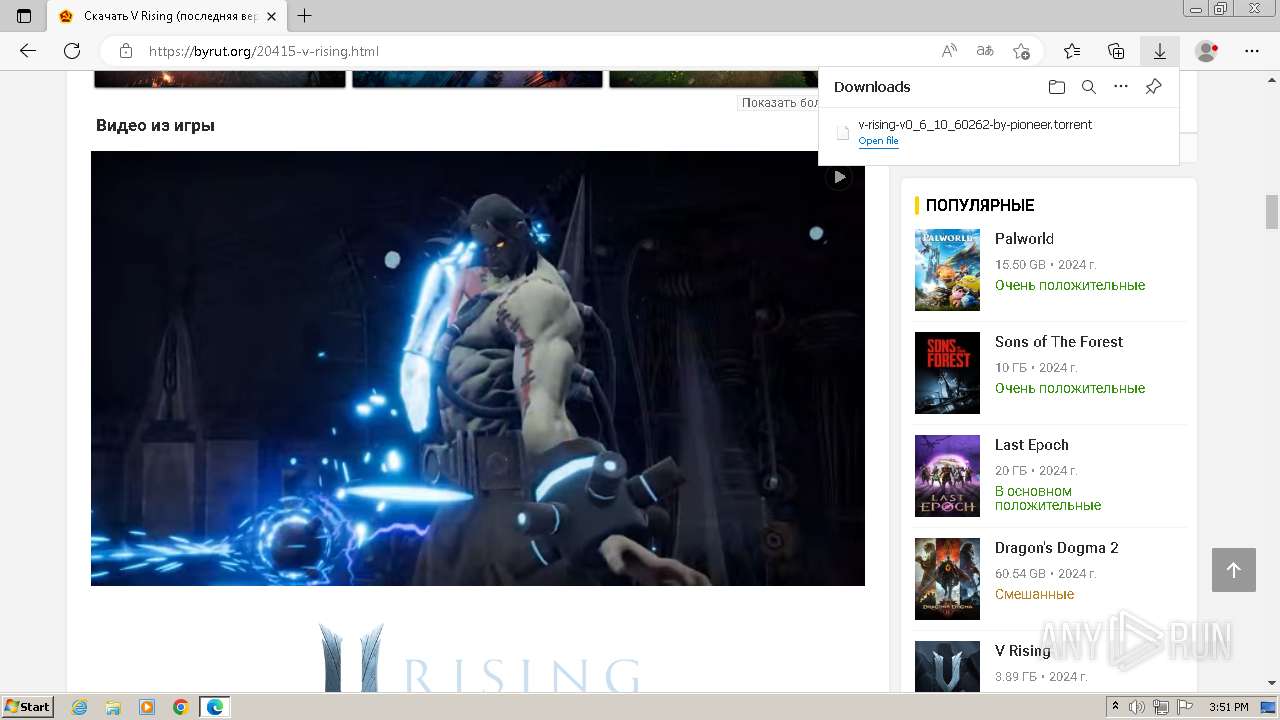Close the V Rising tab

tap(271, 16)
